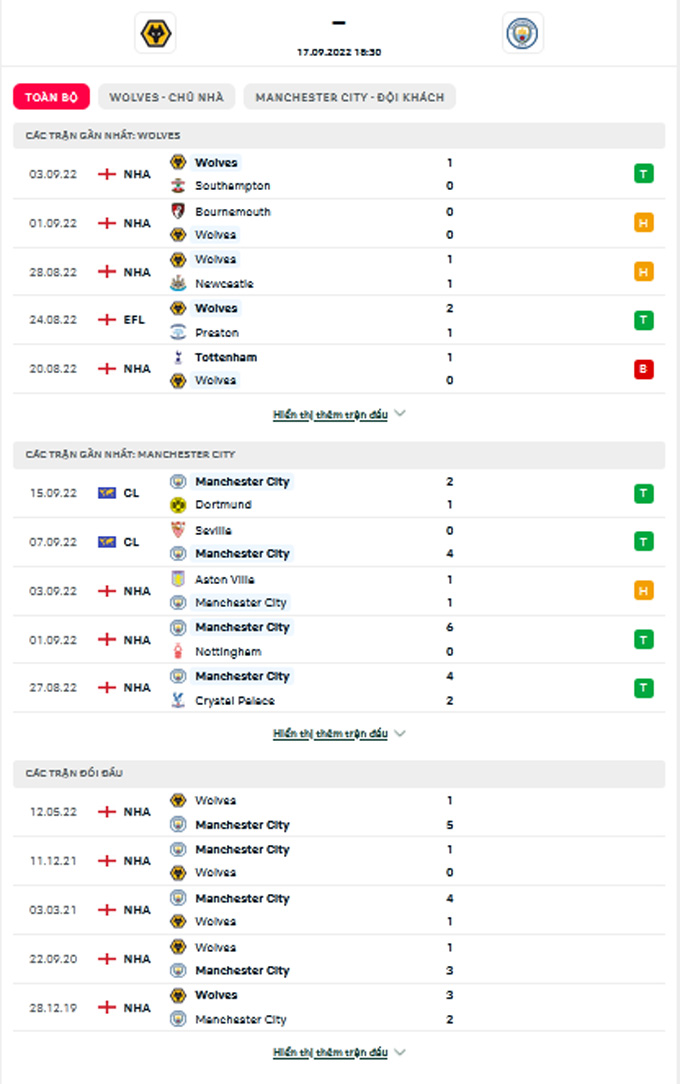Viewport: 680px width, 1084px height.
Task: Click the Aston Villa team crest icon
Action: coord(178,579)
